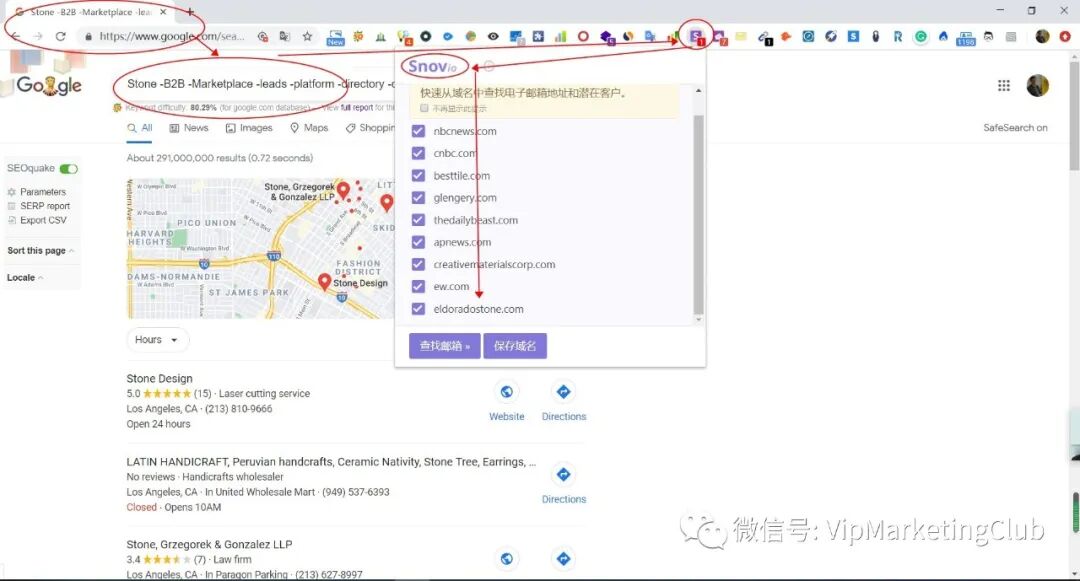Uncheck apnews.com checkbox

coord(418,242)
